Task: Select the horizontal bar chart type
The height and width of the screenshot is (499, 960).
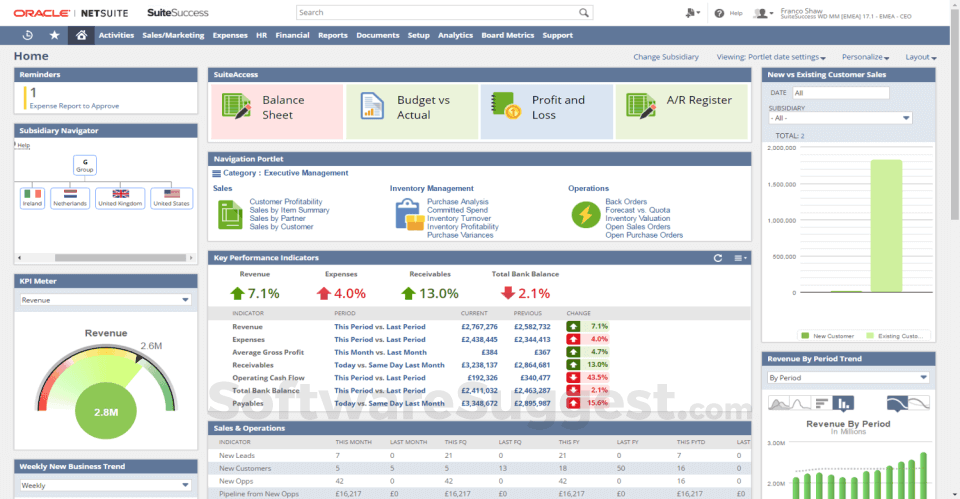Action: pos(818,403)
